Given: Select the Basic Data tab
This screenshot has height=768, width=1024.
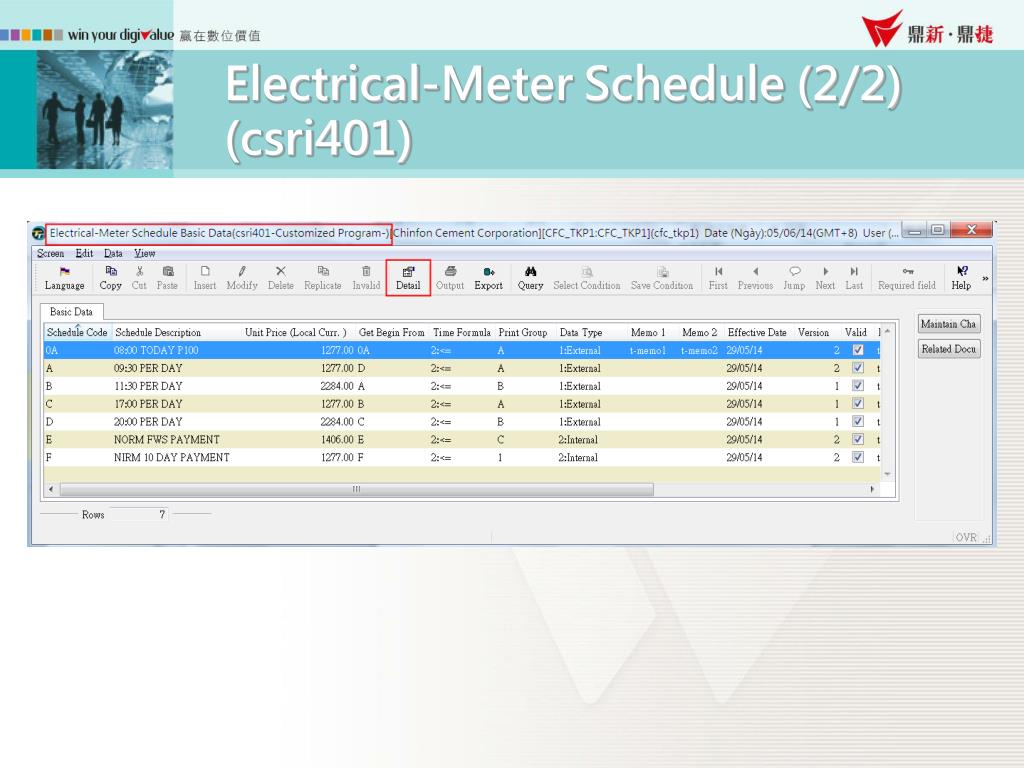Looking at the screenshot, I should coord(71,312).
